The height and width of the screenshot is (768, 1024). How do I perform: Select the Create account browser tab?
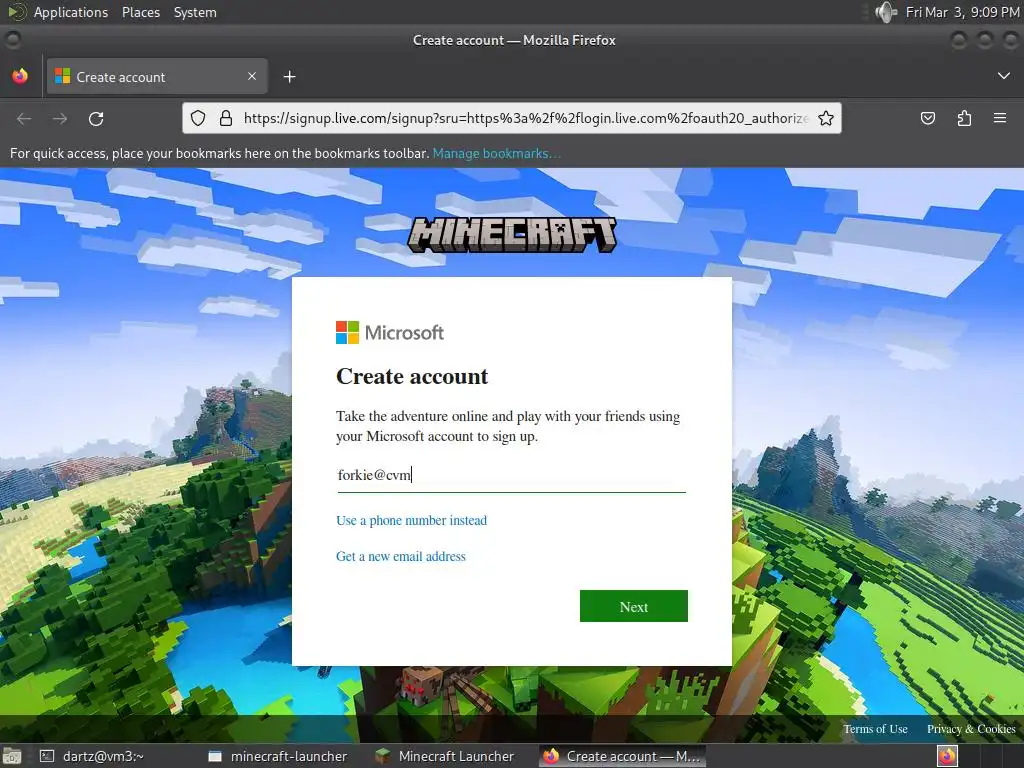click(157, 77)
